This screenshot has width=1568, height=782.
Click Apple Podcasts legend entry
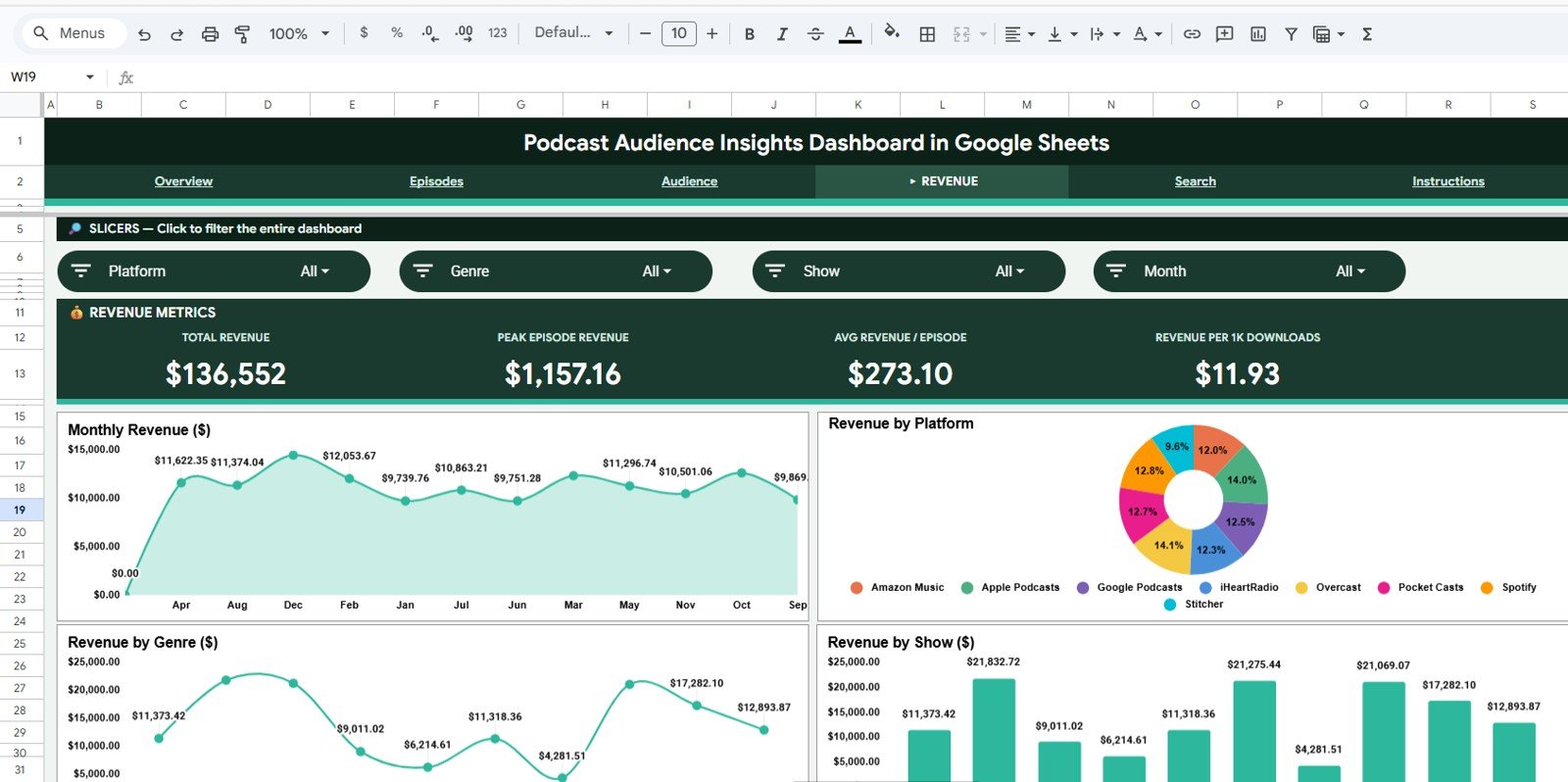(x=1010, y=588)
